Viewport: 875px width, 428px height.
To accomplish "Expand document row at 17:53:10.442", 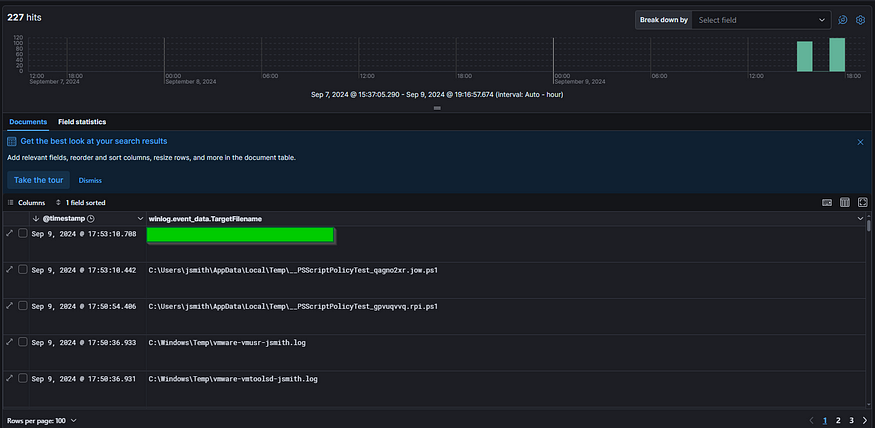I will 9,269.
